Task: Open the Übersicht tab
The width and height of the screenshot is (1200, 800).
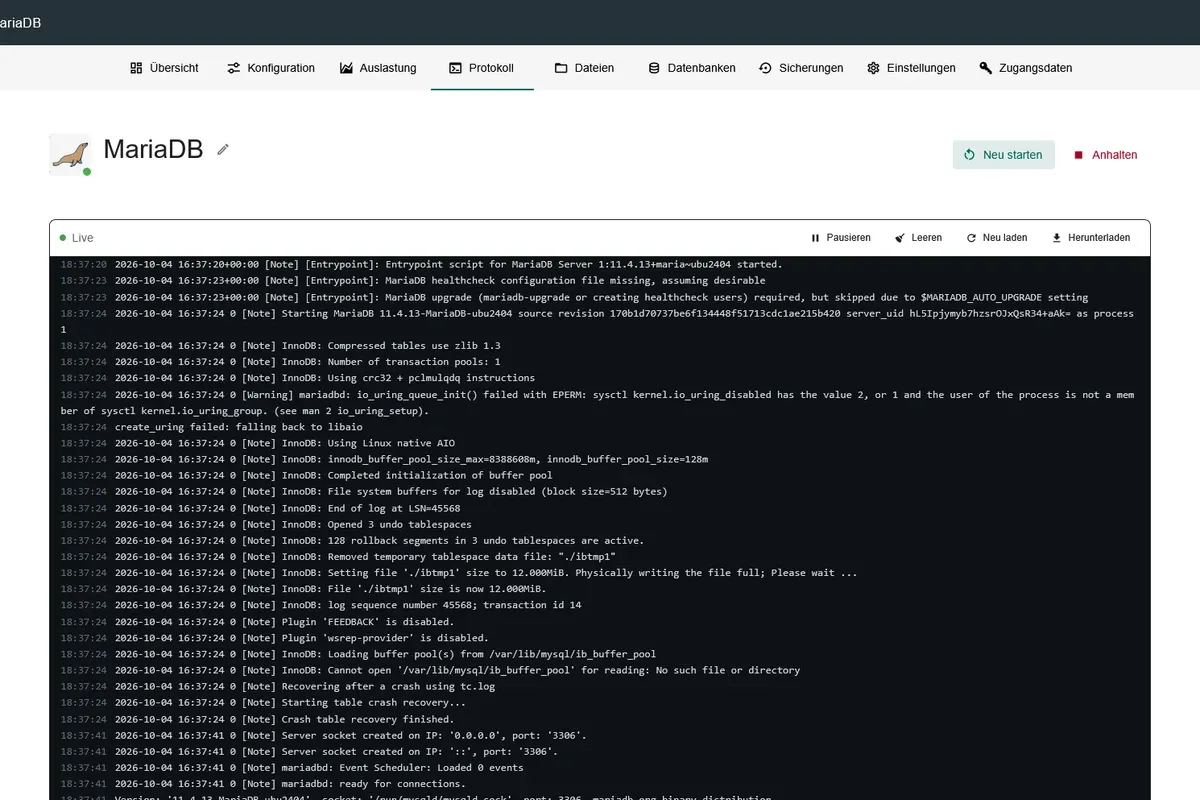Action: [164, 68]
